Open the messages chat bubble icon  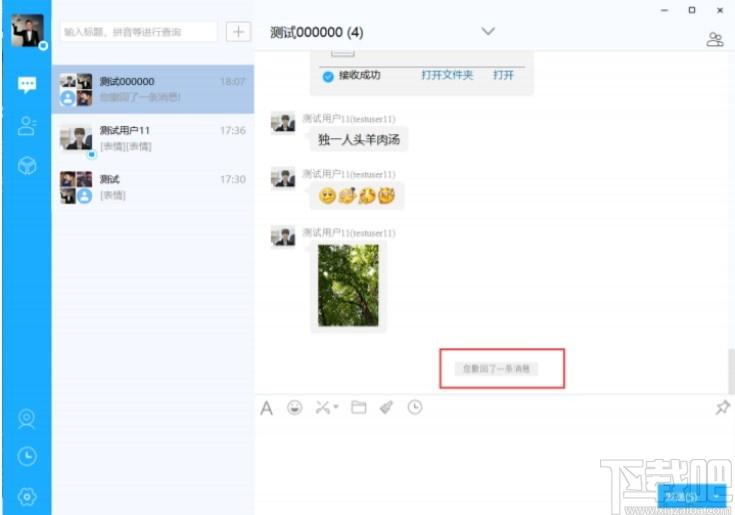tap(27, 85)
